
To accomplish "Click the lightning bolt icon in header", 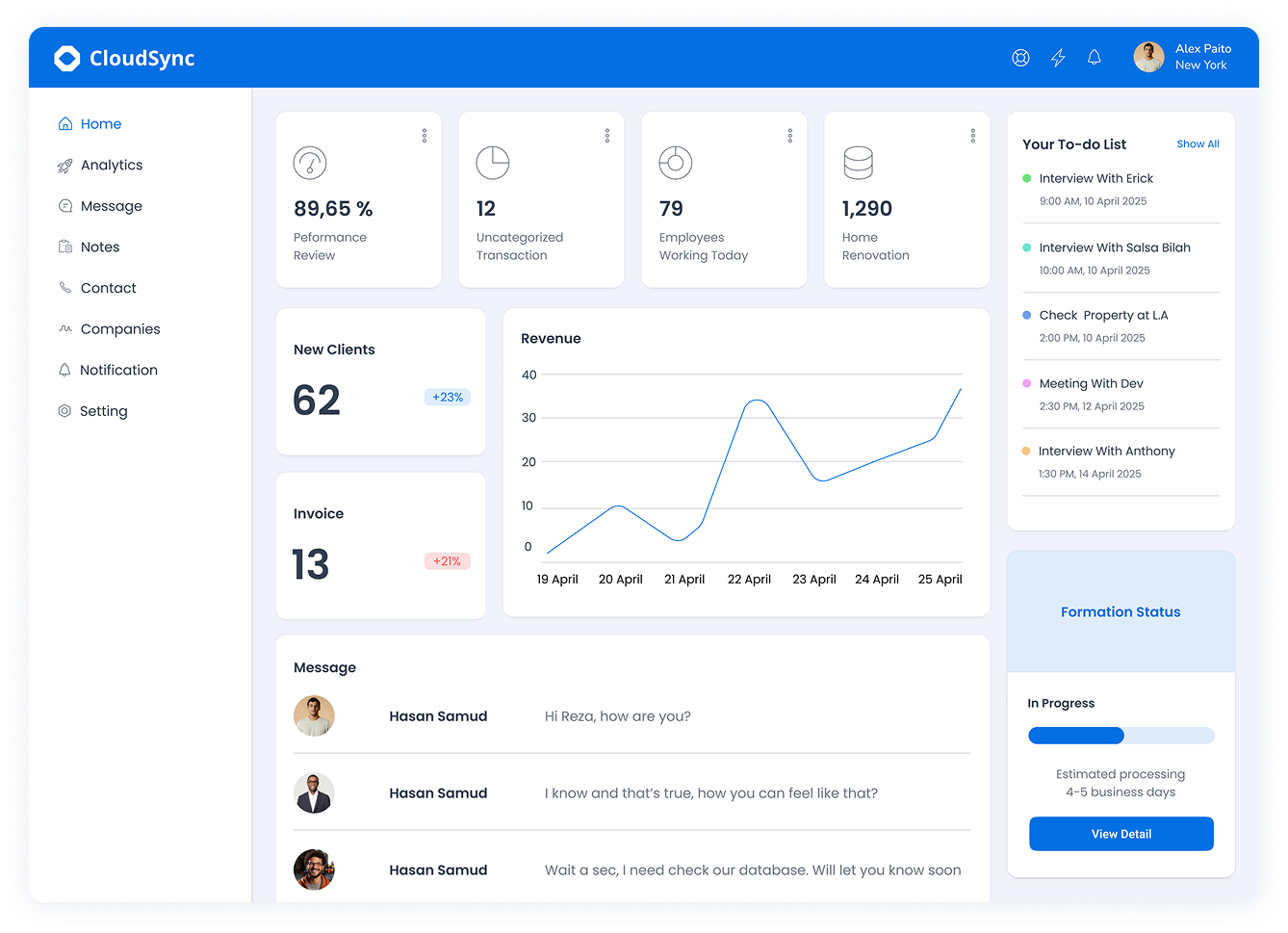I will (1058, 58).
